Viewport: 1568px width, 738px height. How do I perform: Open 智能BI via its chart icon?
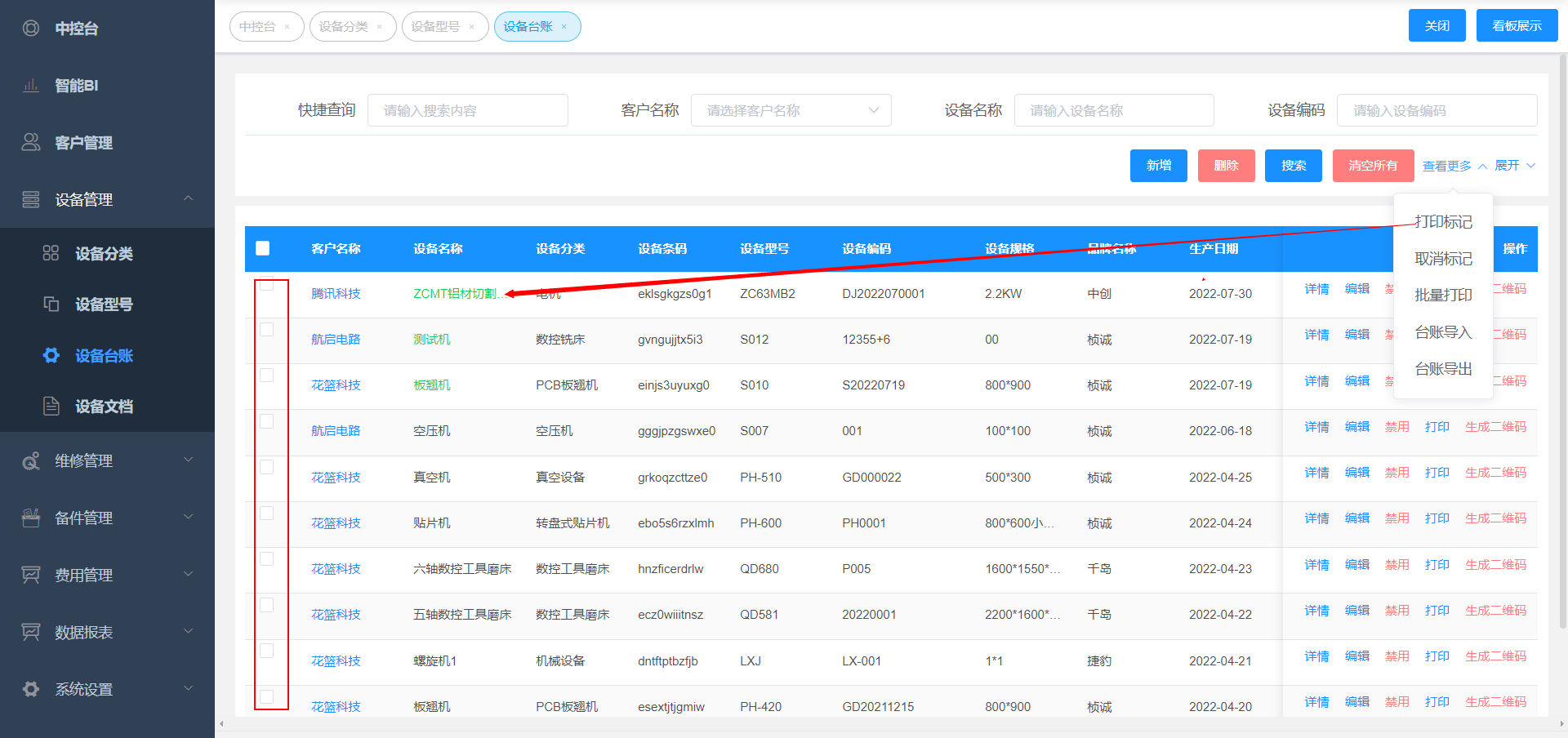(31, 86)
